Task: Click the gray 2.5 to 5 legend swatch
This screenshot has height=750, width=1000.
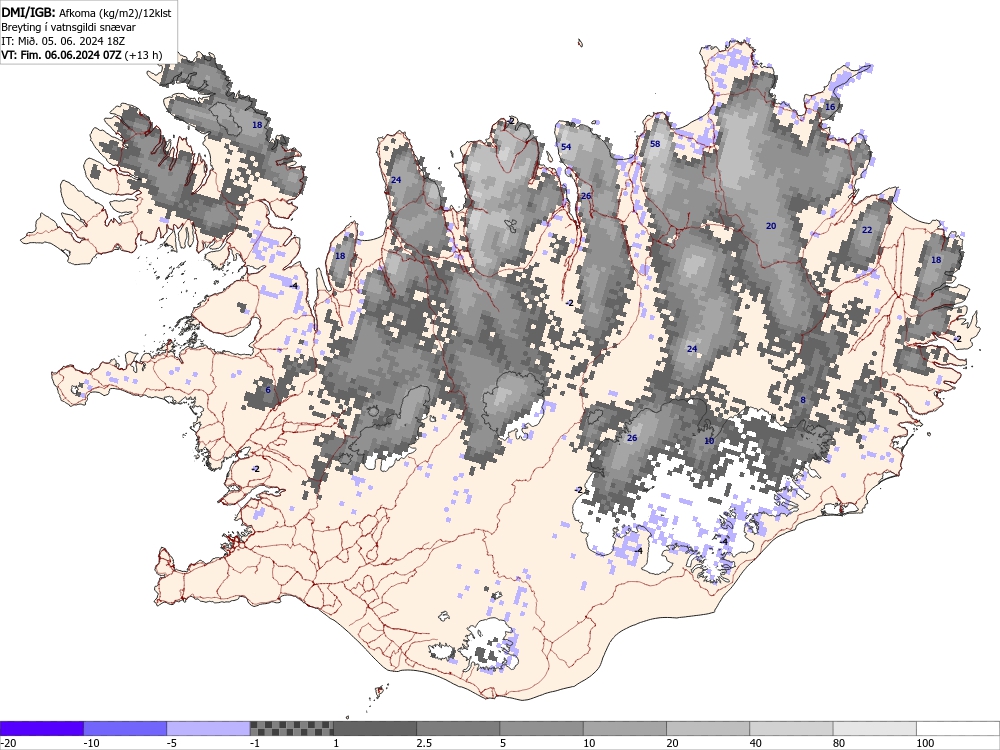Action: point(459,728)
